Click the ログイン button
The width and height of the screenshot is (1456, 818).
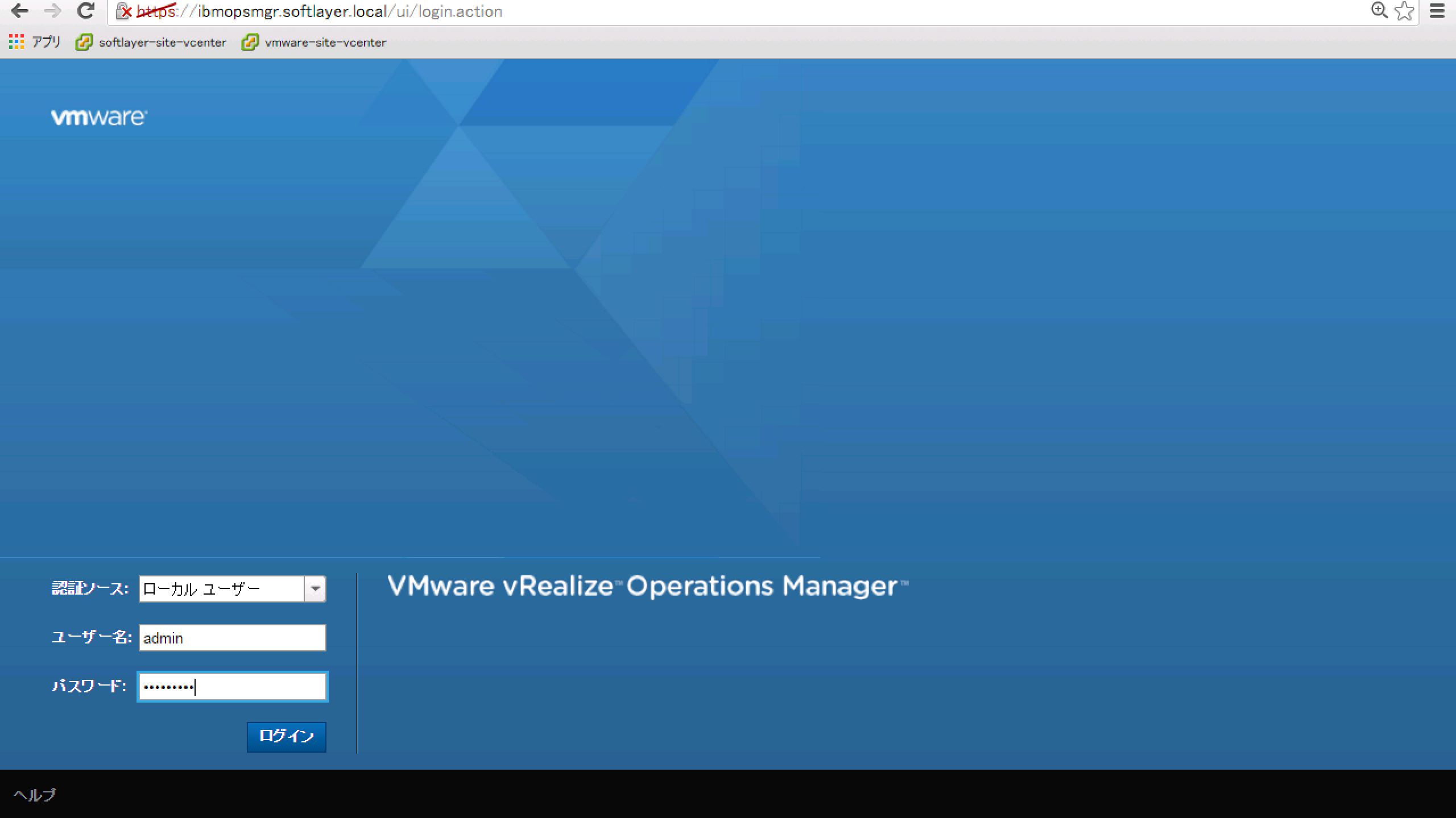click(286, 737)
